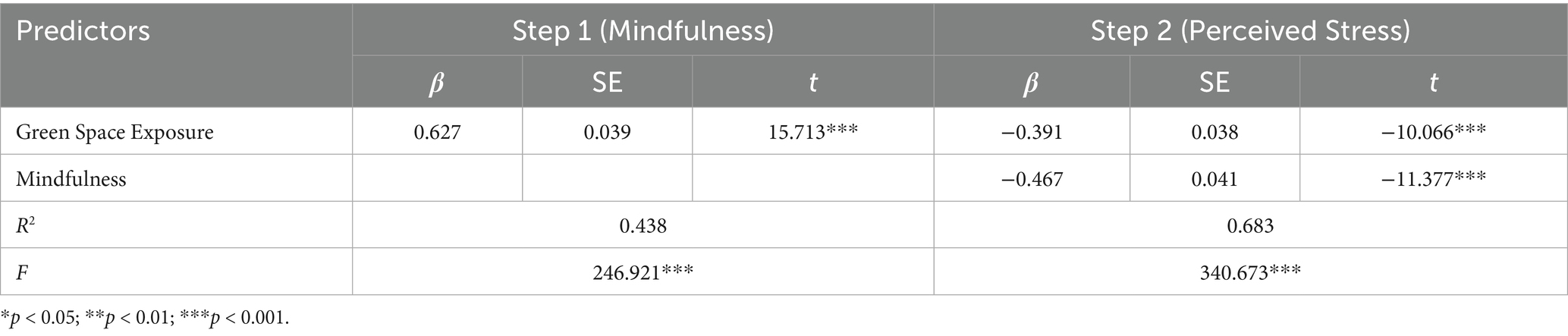Click the β subheader under Step 1
The height and width of the screenshot is (336, 1568).
coord(436,82)
